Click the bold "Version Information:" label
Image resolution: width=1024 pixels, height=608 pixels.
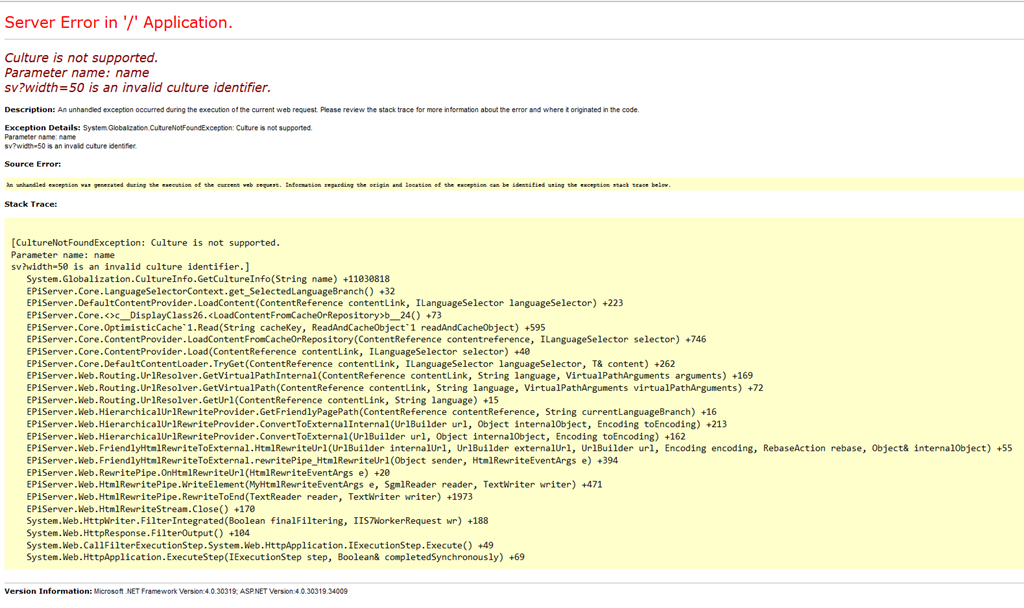pyautogui.click(x=48, y=591)
